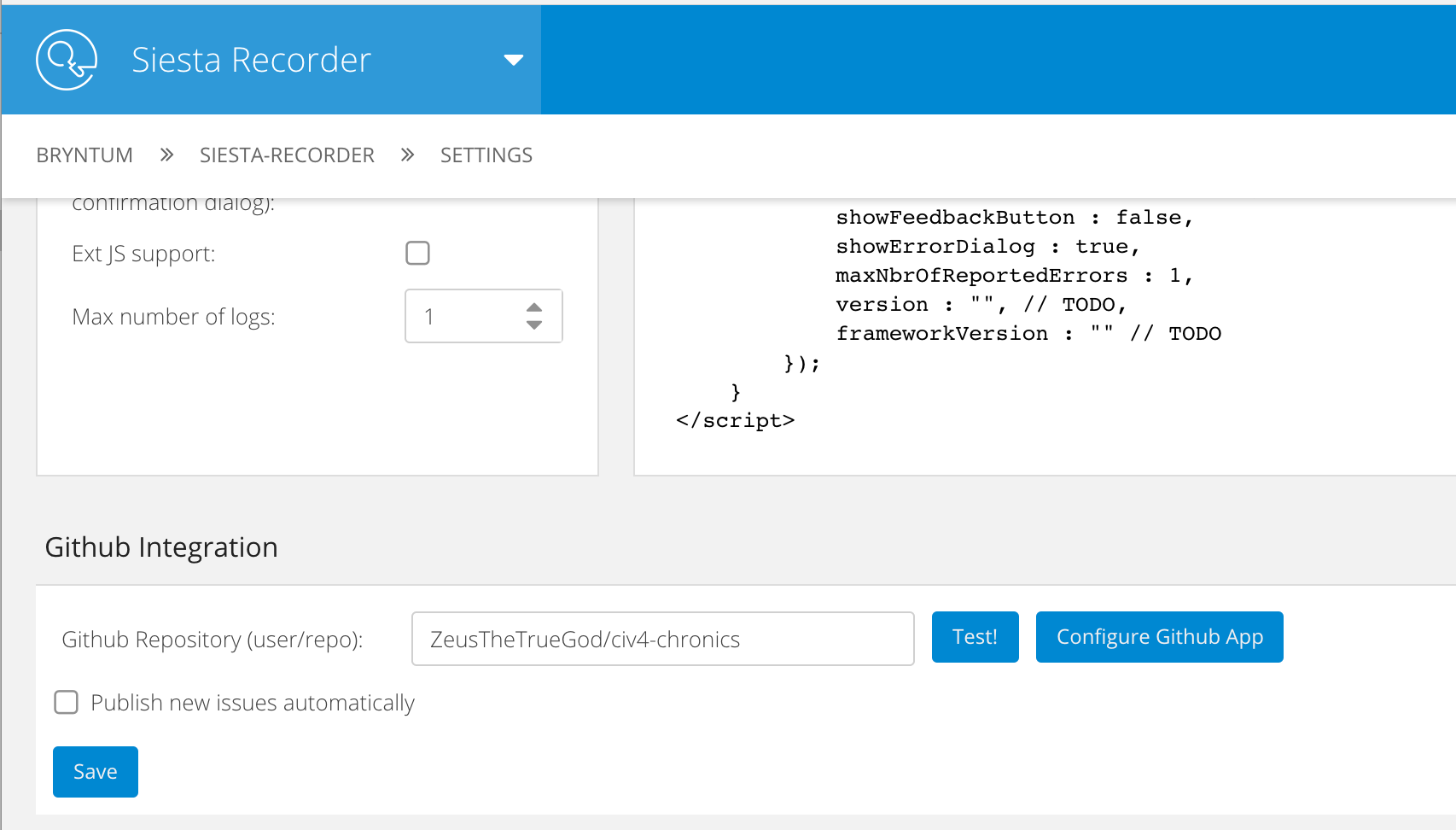This screenshot has height=830, width=1456.
Task: Enable the Ext JS support checkbox
Action: tap(417, 253)
